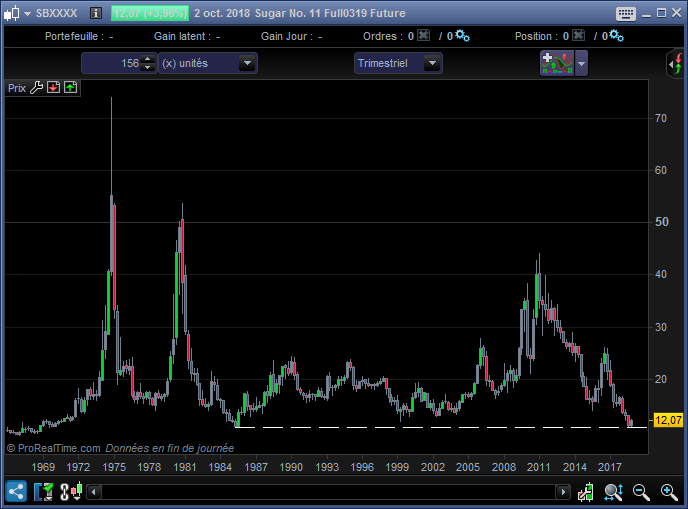Screen dimensions: 688x509
Task: Click the green up-arrow icon in Prix panel
Action: click(x=71, y=87)
